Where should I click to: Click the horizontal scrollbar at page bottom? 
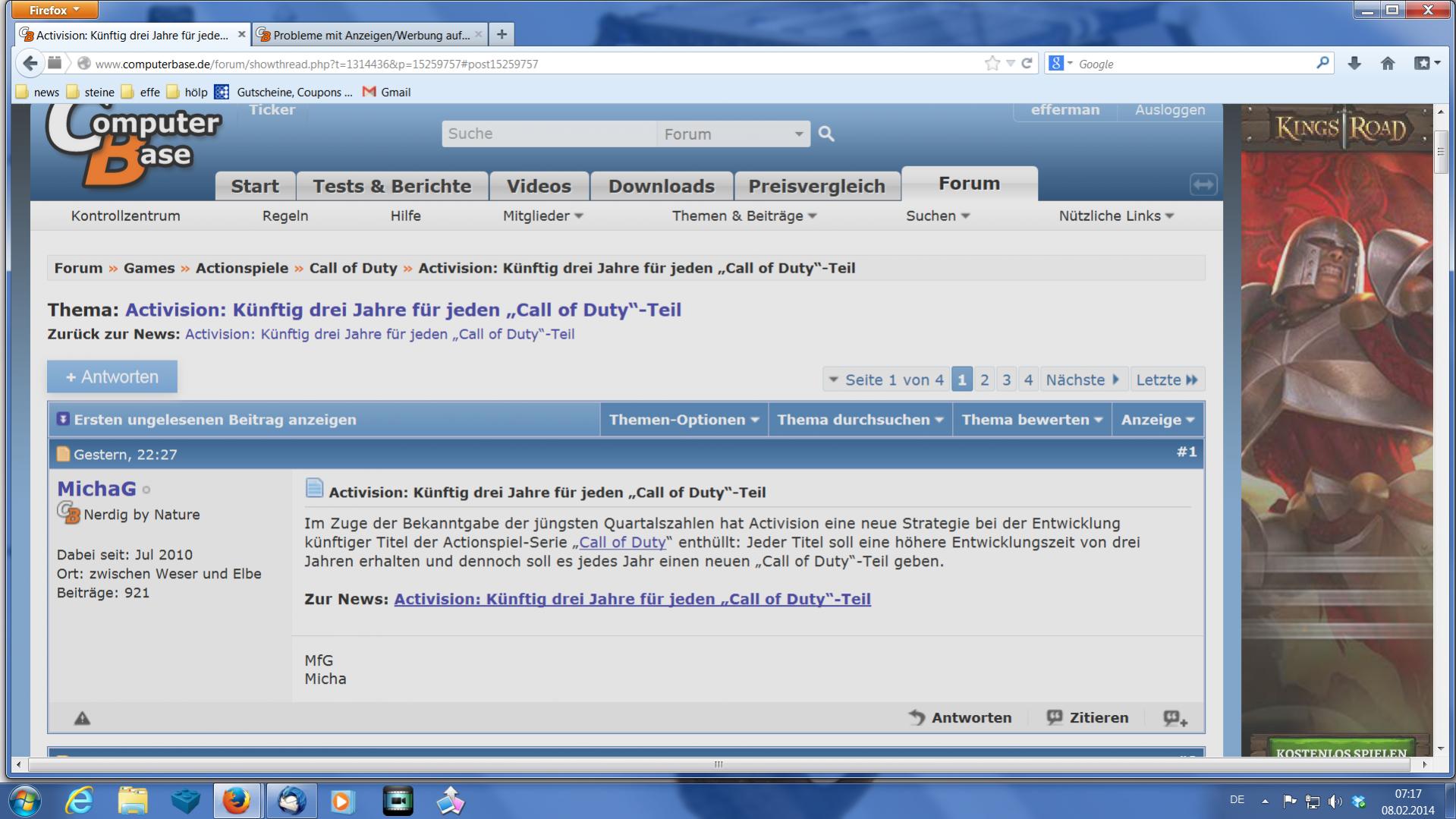pyautogui.click(x=719, y=764)
